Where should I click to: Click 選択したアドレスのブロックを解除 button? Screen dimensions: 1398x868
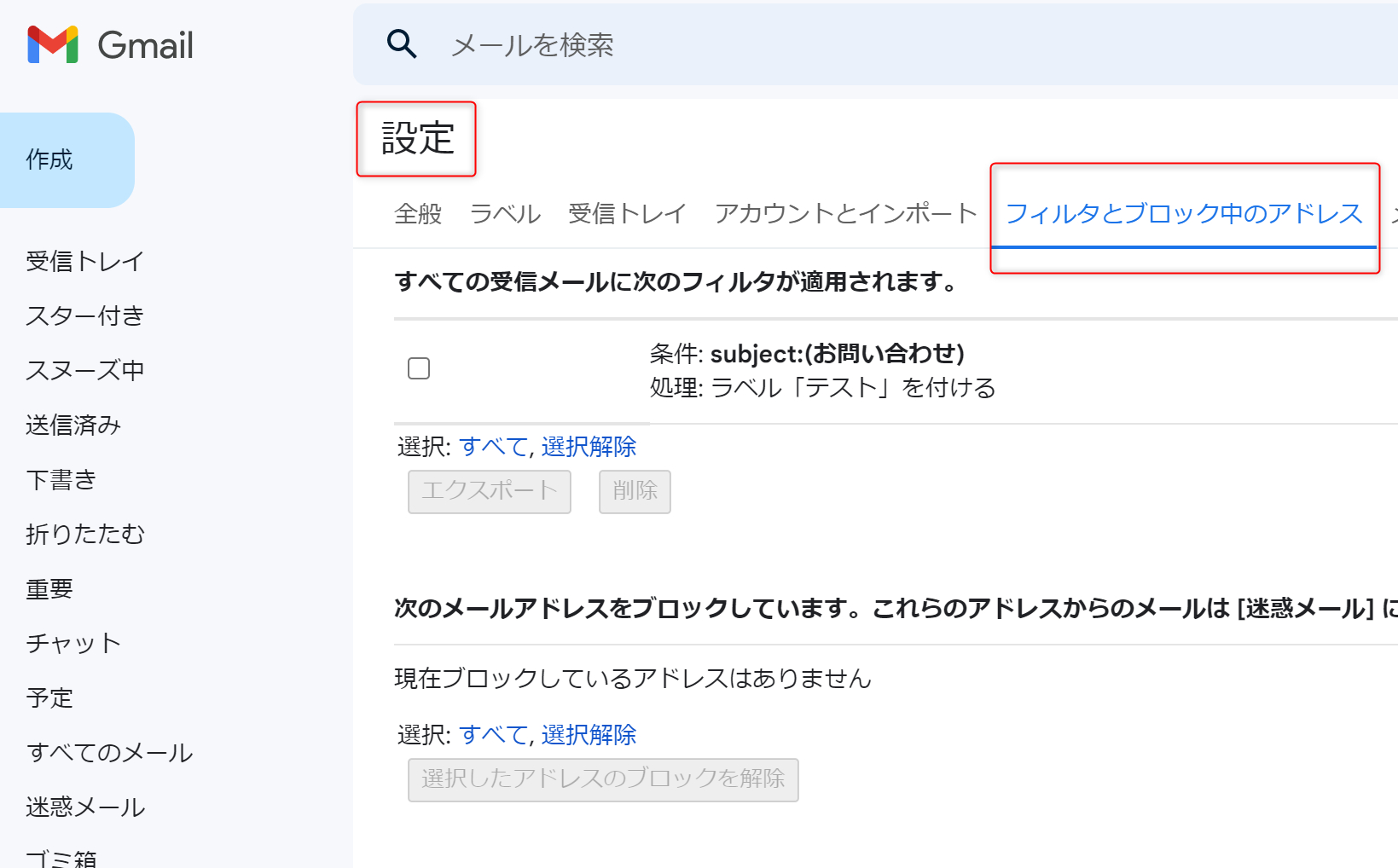click(603, 779)
